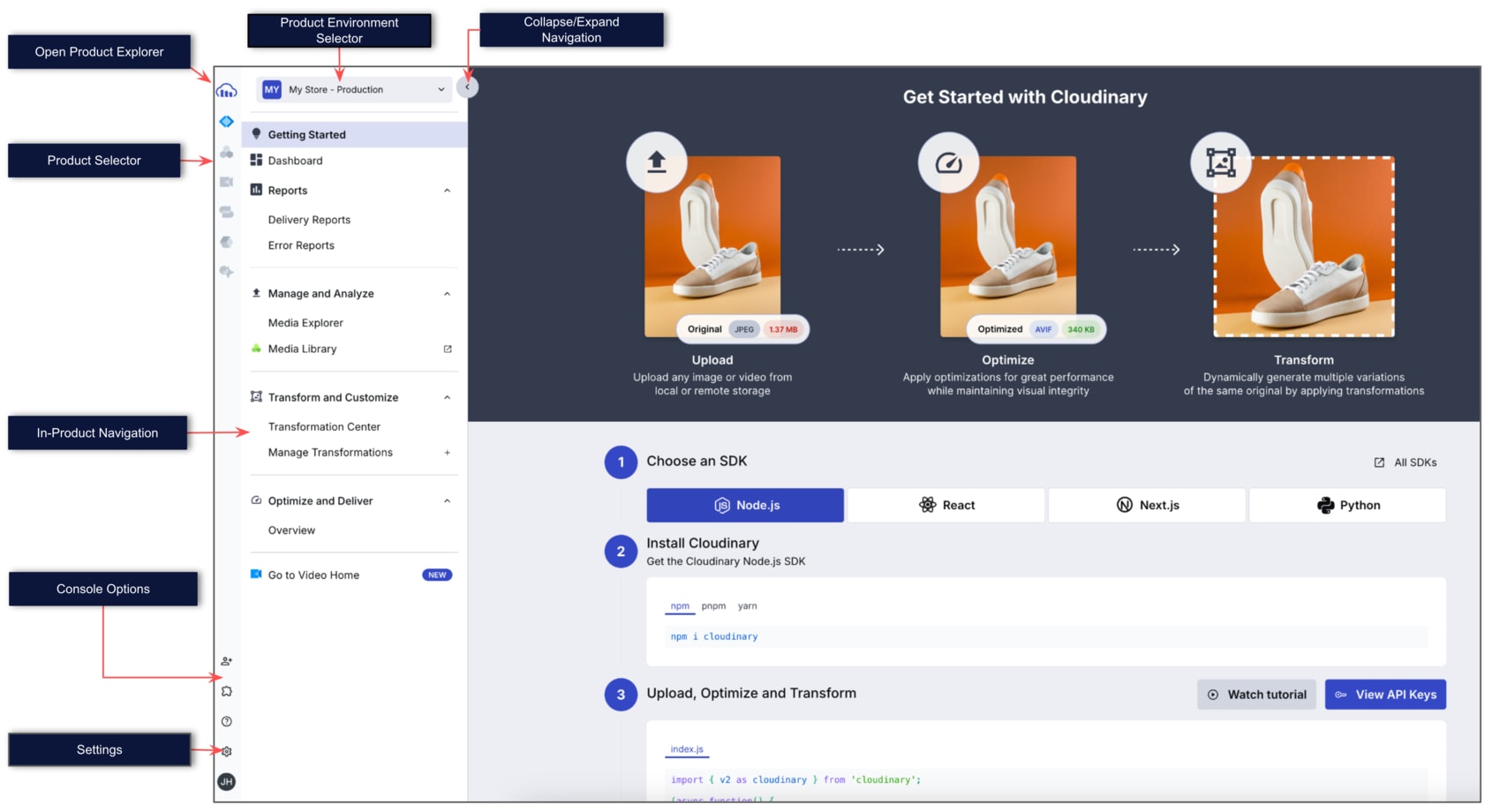Image resolution: width=1492 pixels, height=812 pixels.
Task: Click the Optimize sneaker image
Action: pos(1008,246)
